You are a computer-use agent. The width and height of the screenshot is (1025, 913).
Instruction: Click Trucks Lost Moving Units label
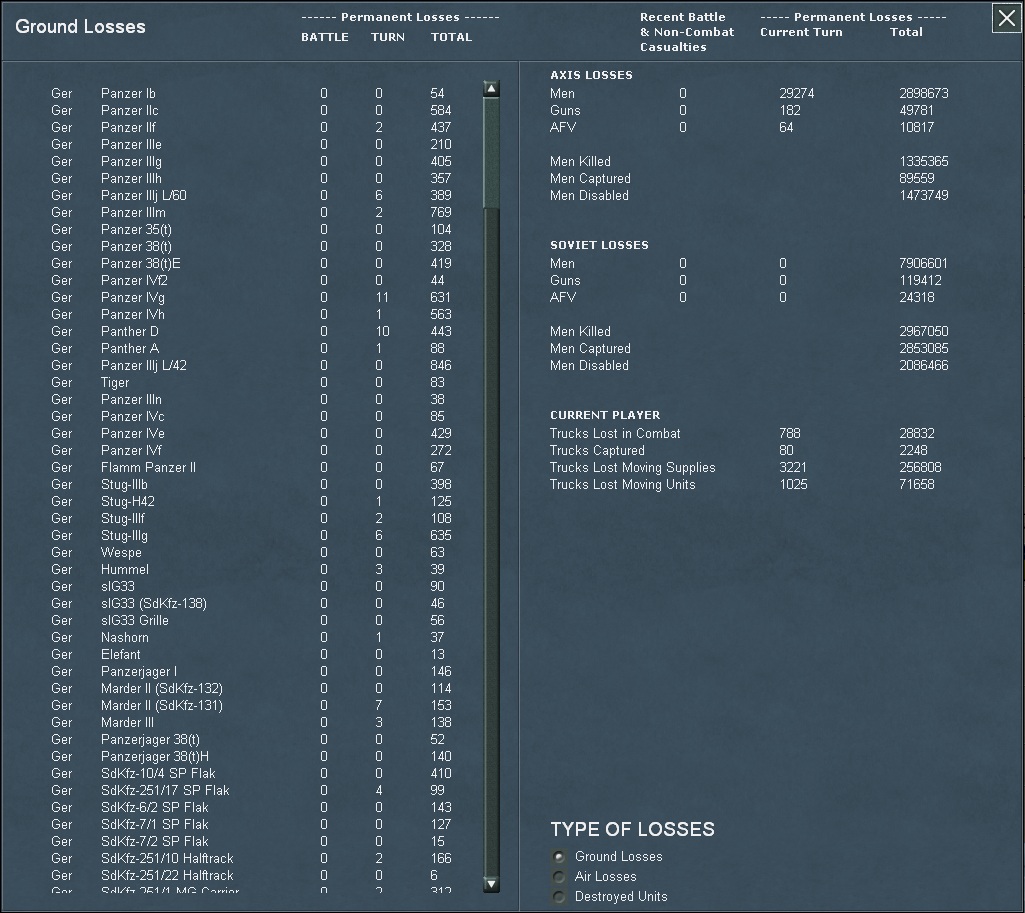point(622,484)
